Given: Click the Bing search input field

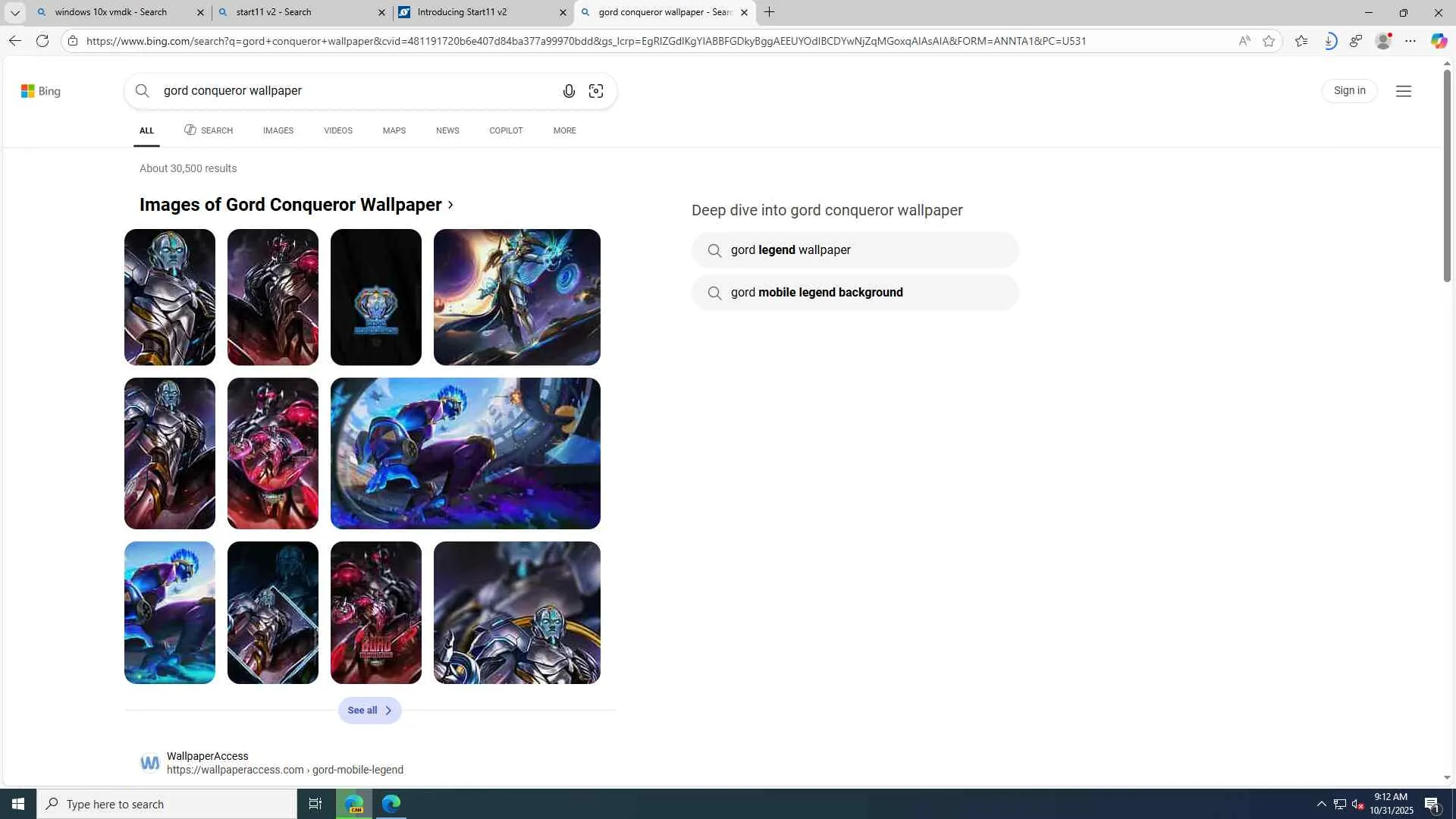Looking at the screenshot, I should click(349, 91).
